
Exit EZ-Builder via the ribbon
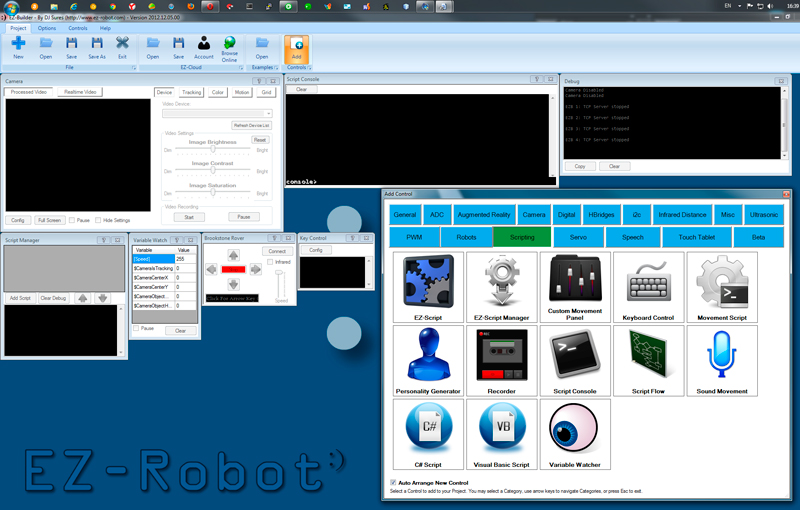(x=122, y=48)
